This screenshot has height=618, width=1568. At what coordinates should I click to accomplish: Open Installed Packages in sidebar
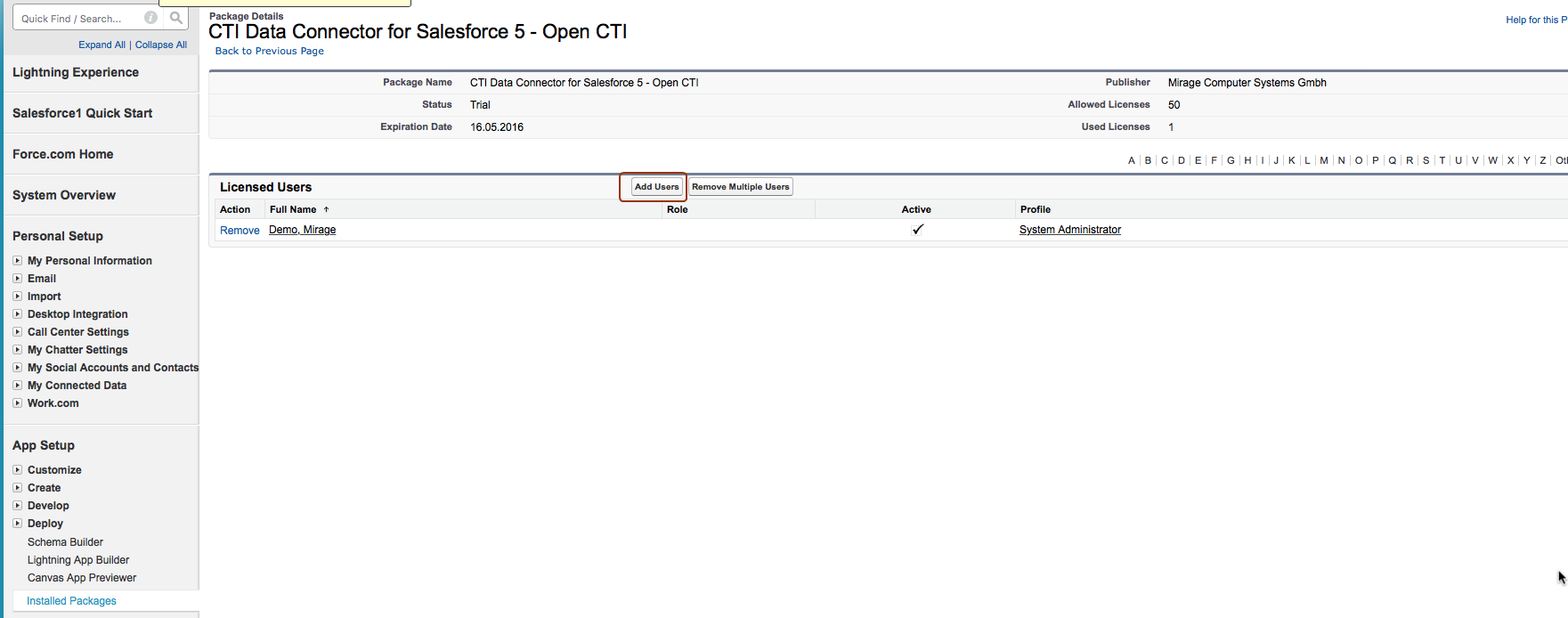(x=71, y=601)
